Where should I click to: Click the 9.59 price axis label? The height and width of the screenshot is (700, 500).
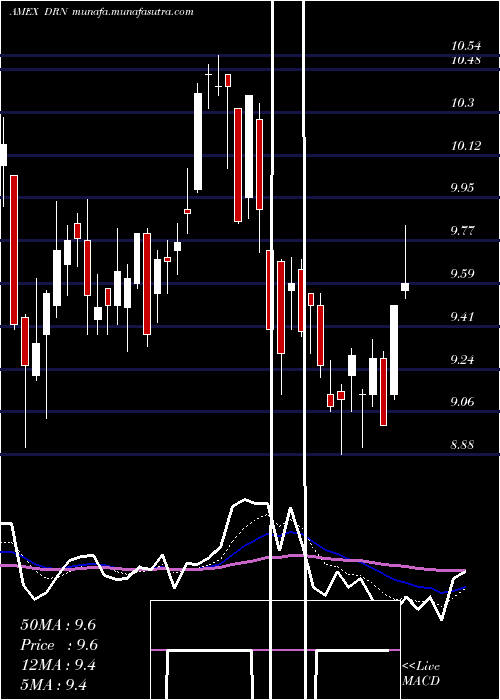tap(462, 273)
